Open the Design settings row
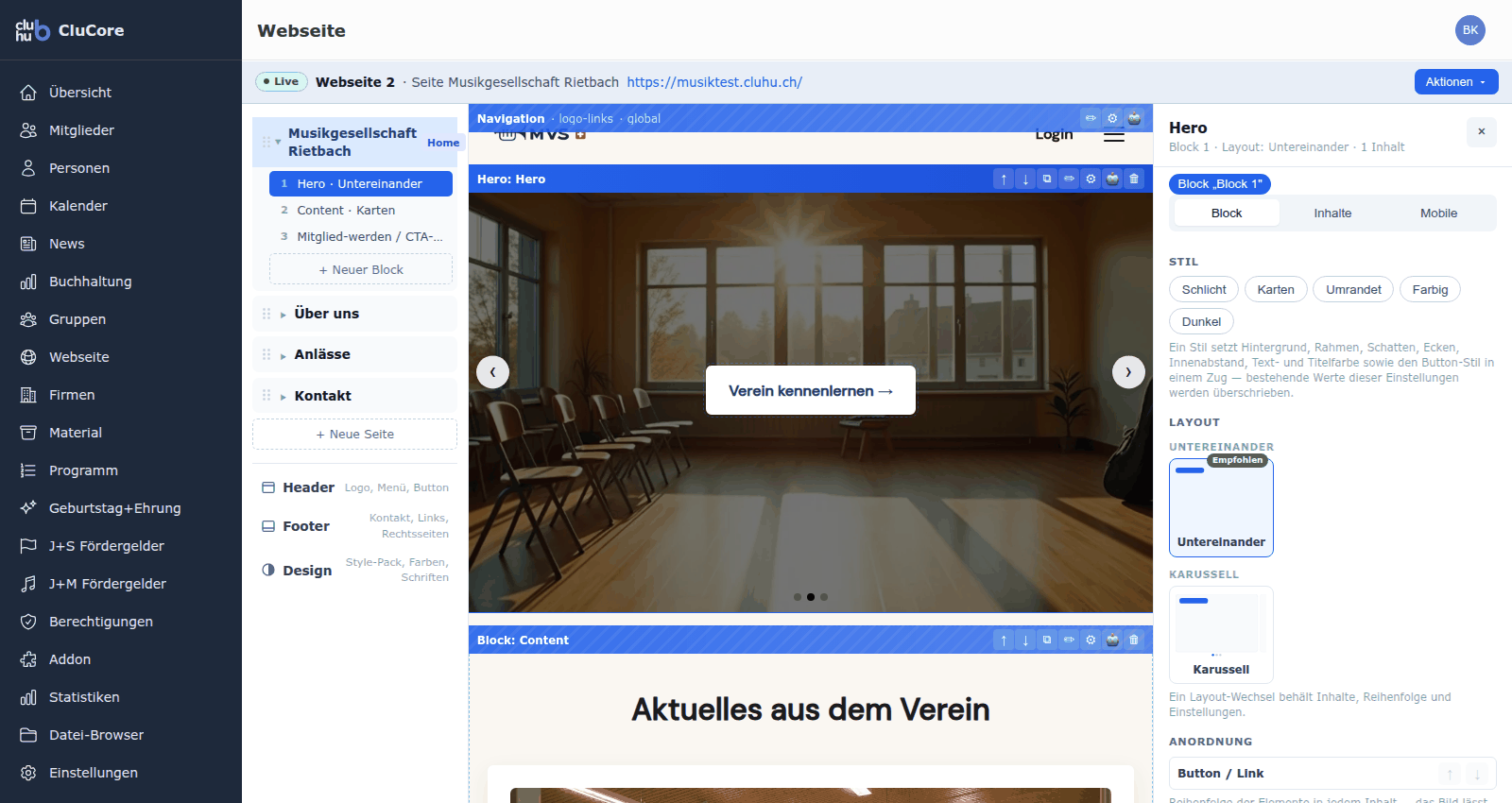 (x=354, y=570)
